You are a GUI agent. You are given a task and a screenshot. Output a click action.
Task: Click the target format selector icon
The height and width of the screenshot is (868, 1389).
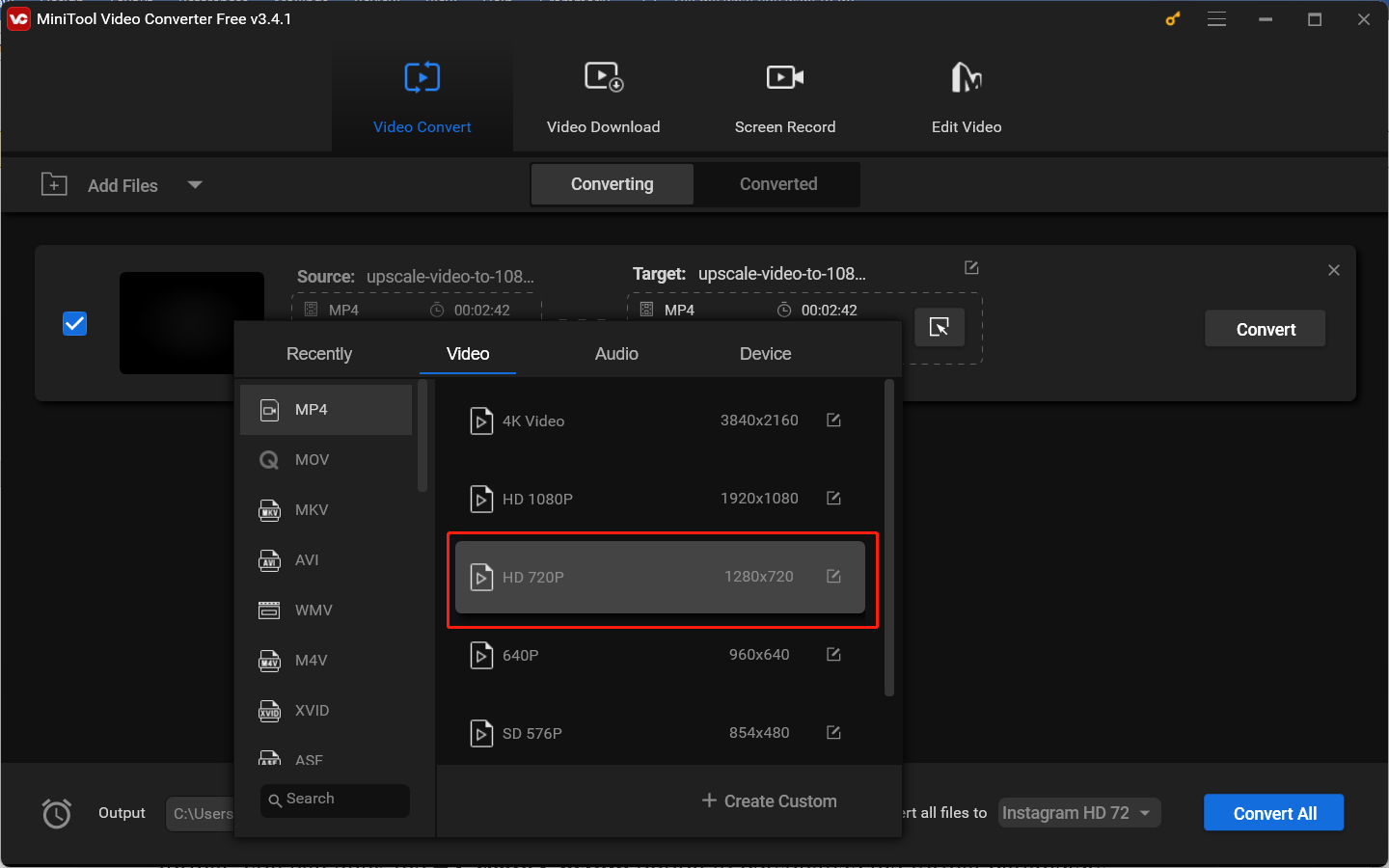tap(940, 327)
